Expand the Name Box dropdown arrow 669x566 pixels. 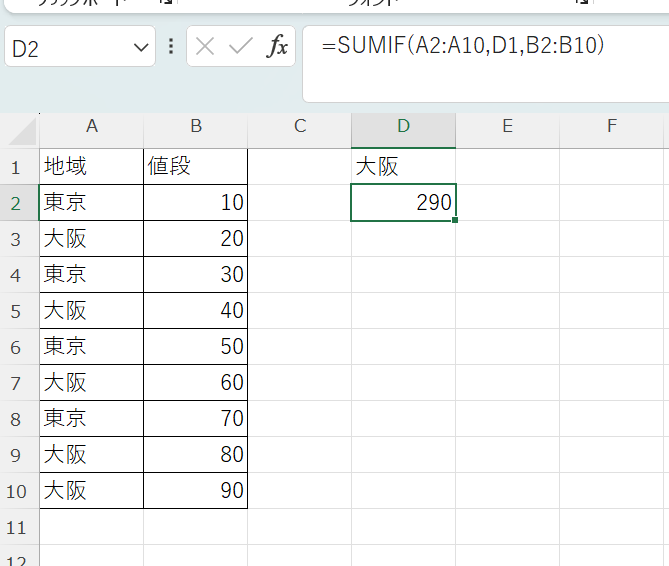[x=139, y=48]
